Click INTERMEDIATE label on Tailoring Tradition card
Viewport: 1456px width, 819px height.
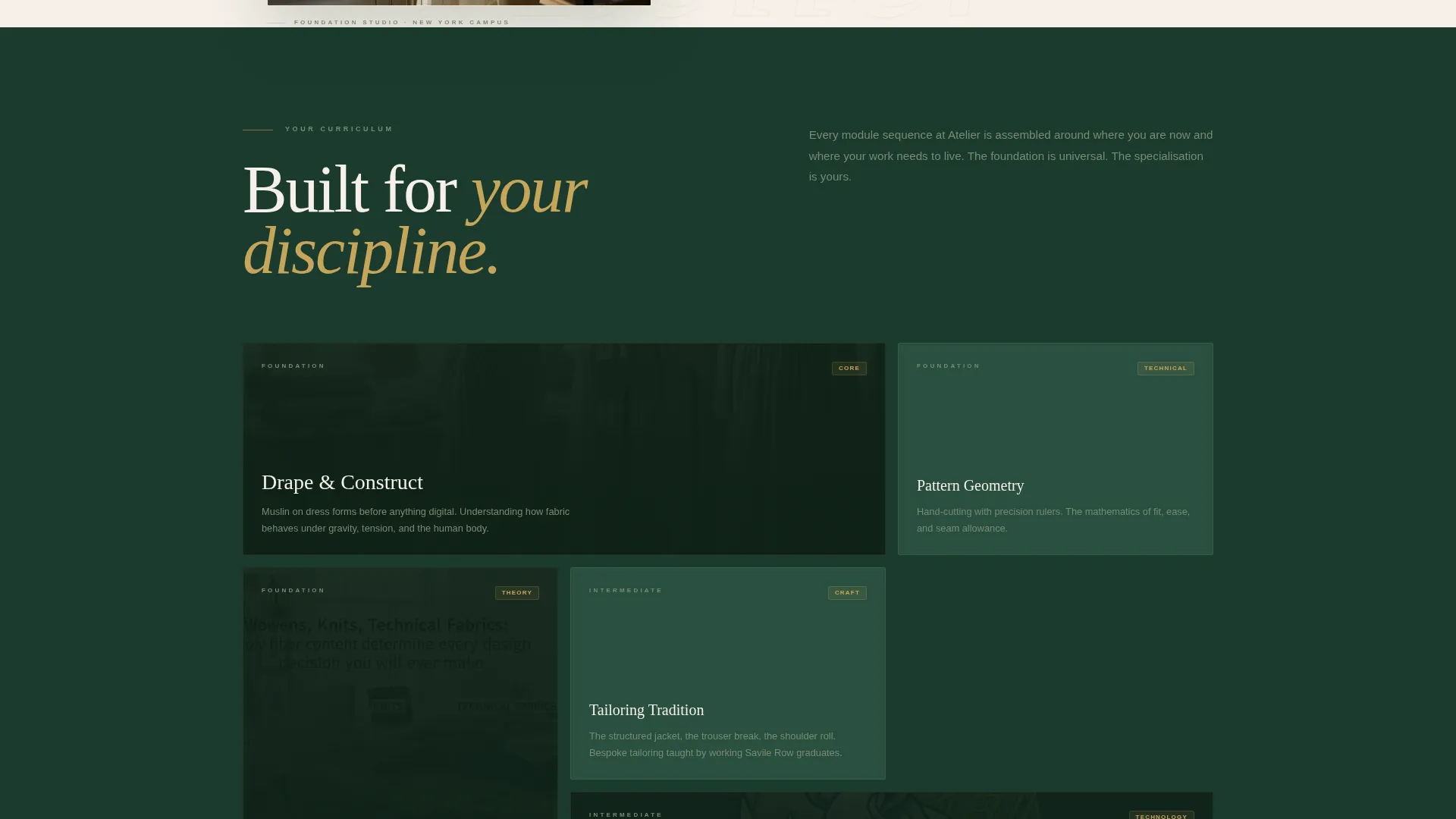626,590
